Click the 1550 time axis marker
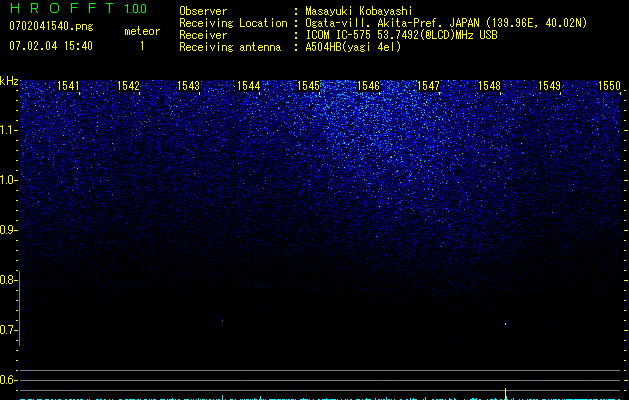This screenshot has height=400, width=629. pos(609,86)
